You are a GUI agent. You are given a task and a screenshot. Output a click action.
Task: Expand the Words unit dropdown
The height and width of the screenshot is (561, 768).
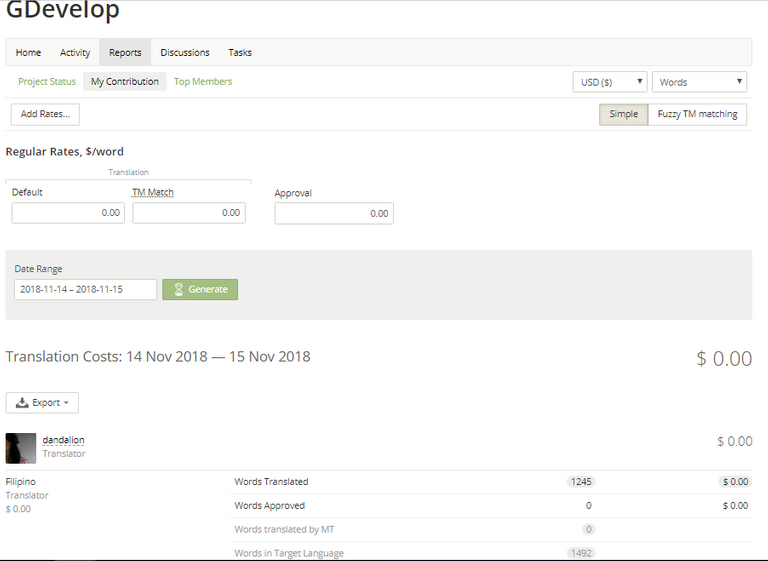tap(698, 82)
